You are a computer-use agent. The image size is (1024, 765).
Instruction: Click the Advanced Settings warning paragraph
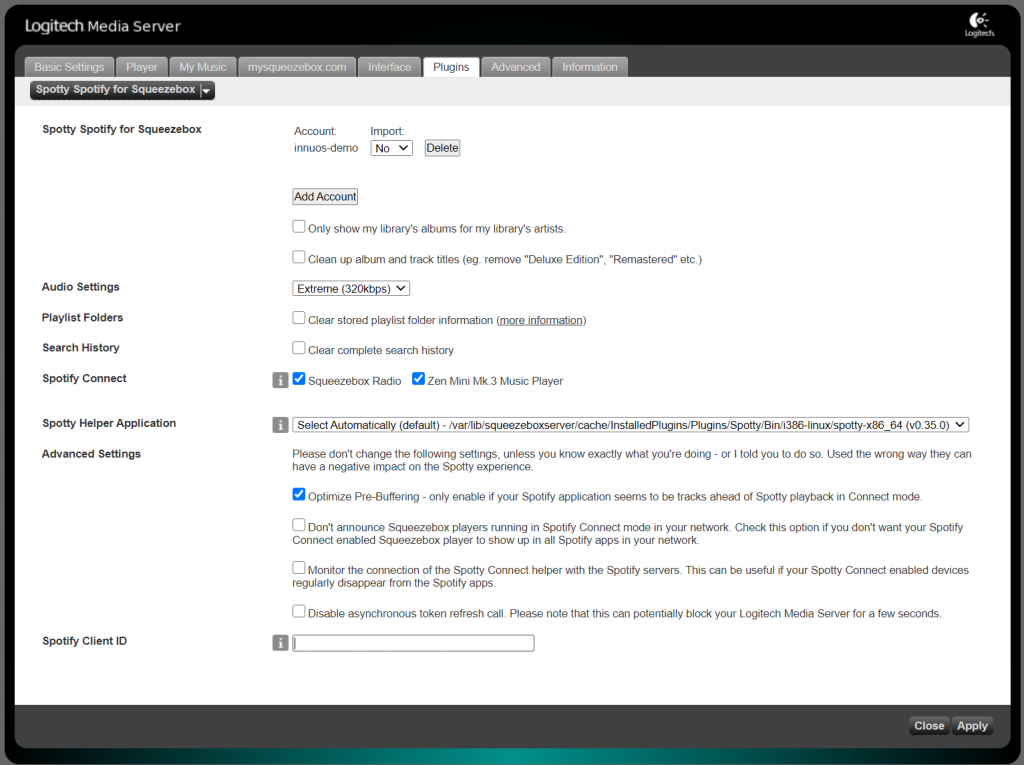pyautogui.click(x=632, y=461)
